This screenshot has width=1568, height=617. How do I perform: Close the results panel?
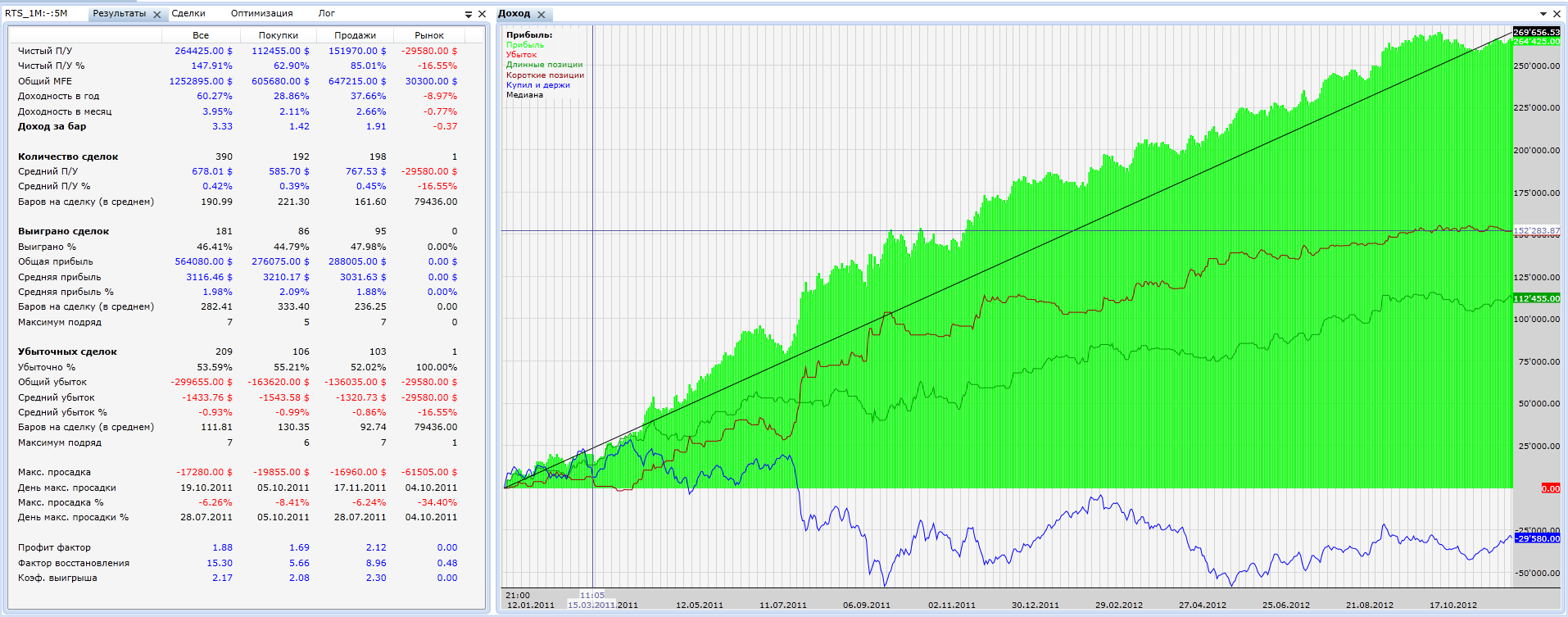click(x=482, y=14)
